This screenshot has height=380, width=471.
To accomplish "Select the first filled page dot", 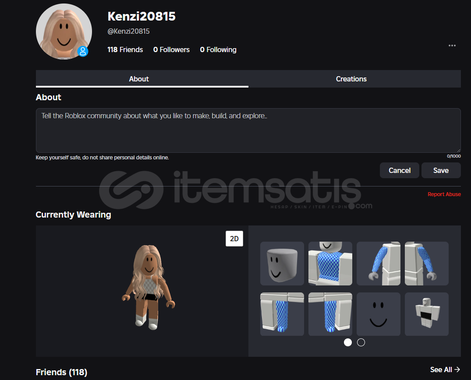I will 348,342.
